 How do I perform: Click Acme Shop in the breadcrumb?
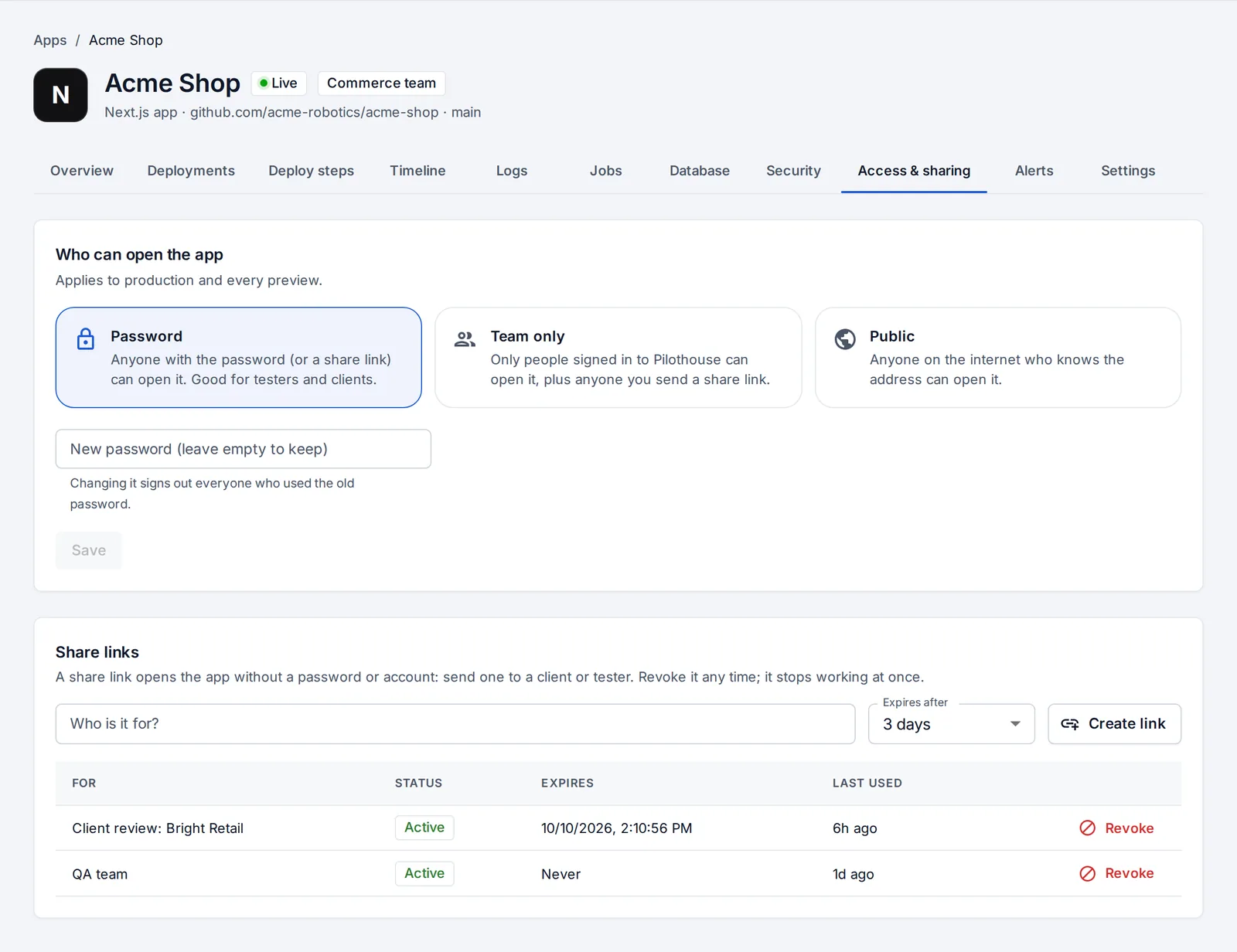126,40
